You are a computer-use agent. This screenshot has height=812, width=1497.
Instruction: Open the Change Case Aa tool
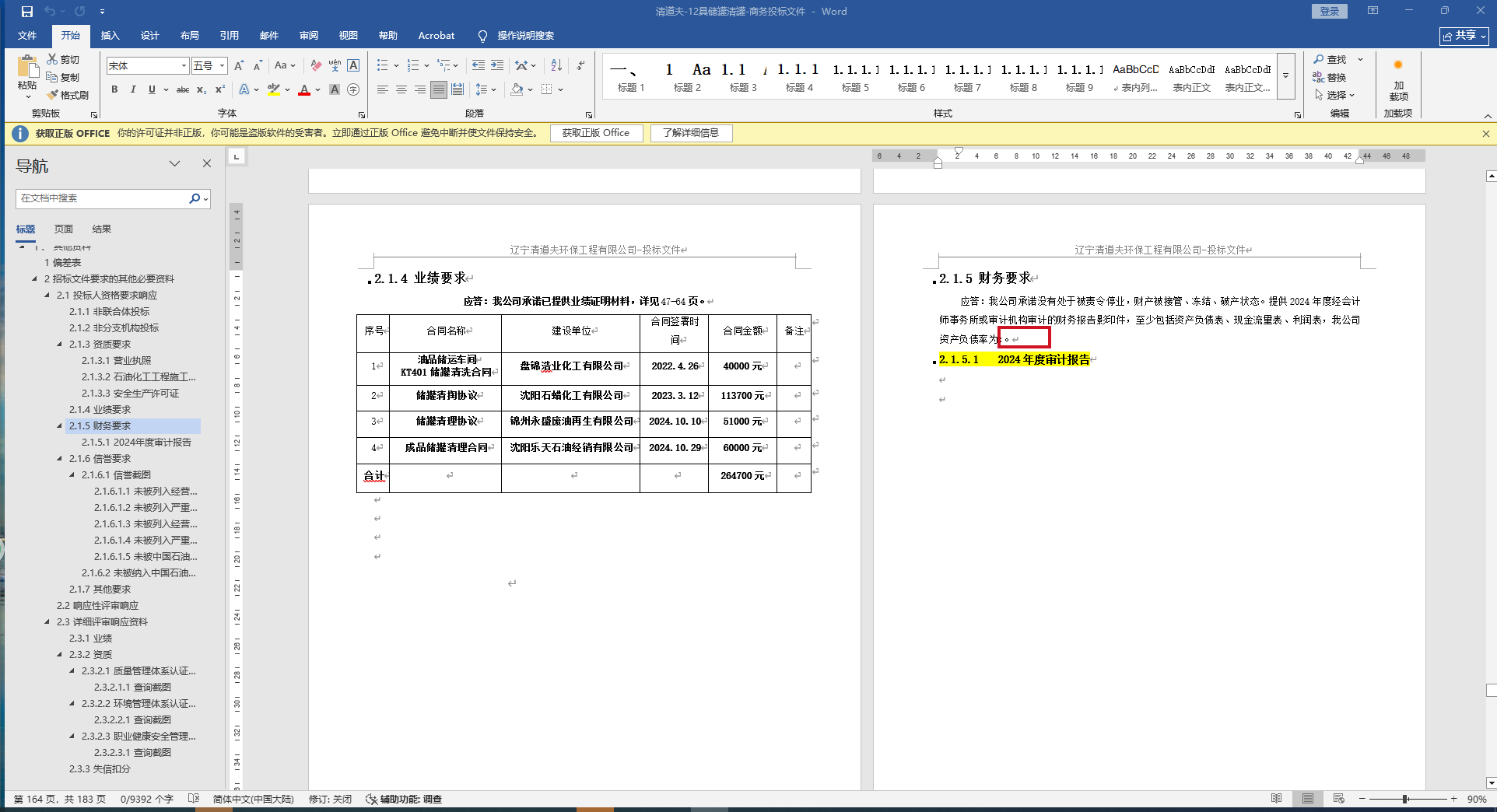tap(285, 66)
